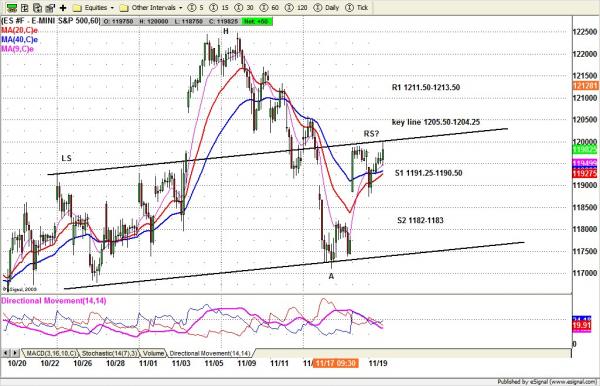Click the 11/05 date on time axis
Viewport: 600px width, 386px height.
coord(214,363)
